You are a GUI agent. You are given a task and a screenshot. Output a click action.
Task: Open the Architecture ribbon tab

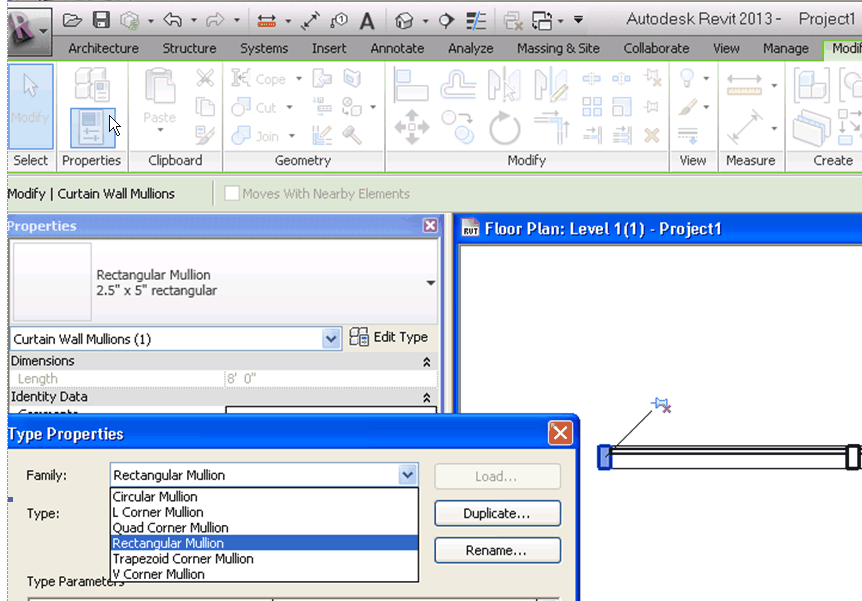click(103, 48)
